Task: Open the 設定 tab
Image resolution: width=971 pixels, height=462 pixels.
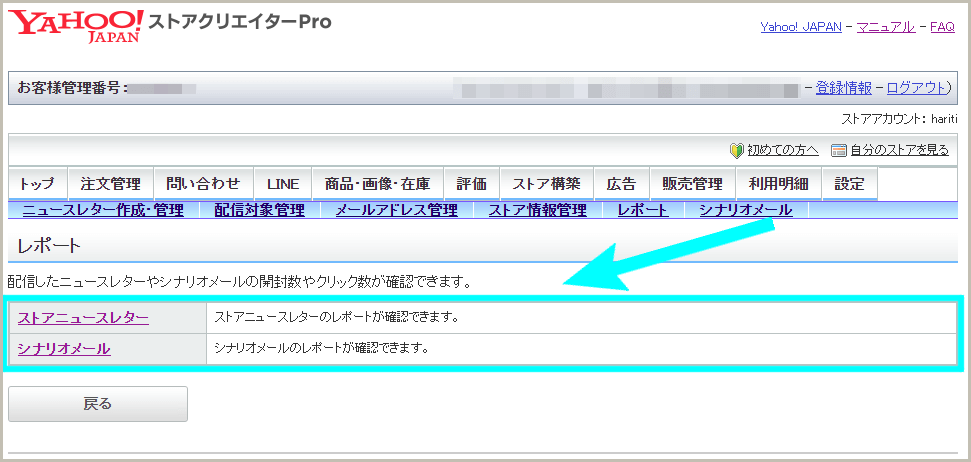Action: point(850,183)
